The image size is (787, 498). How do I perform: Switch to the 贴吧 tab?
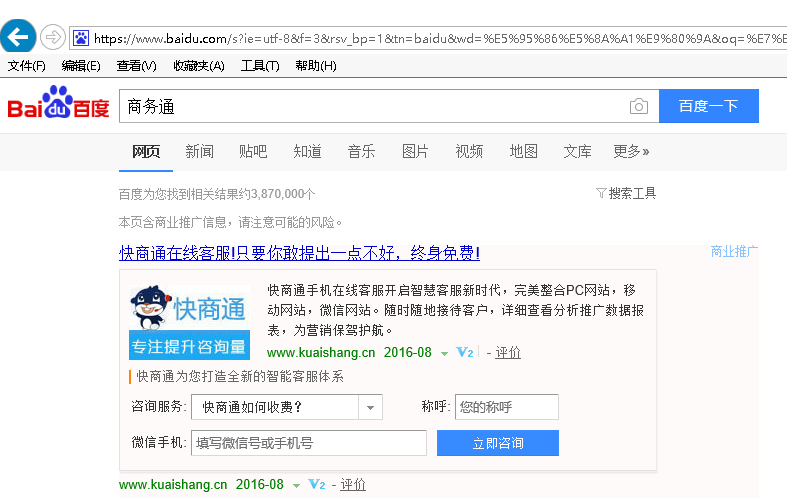(x=253, y=151)
